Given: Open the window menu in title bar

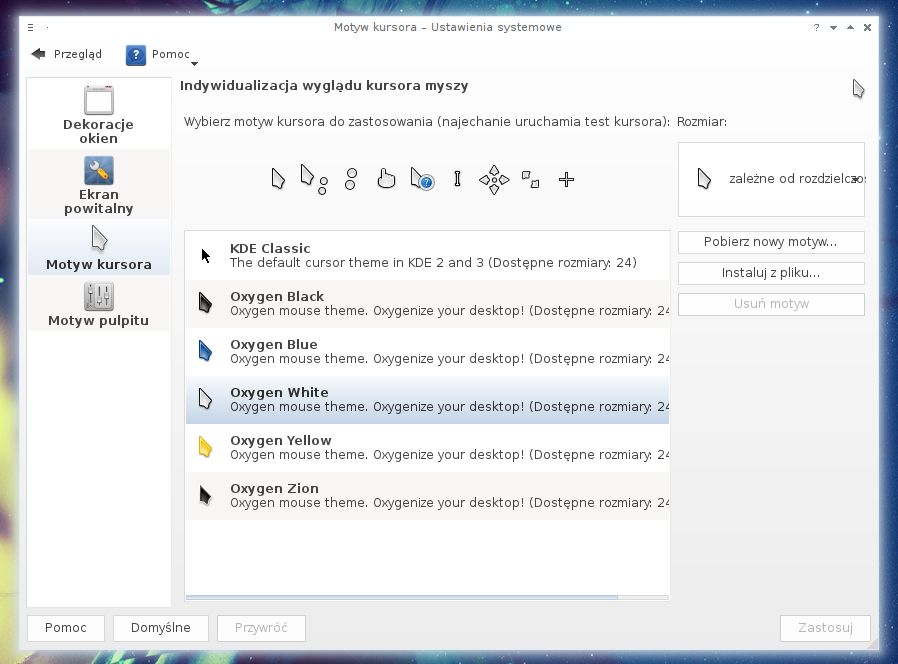Looking at the screenshot, I should (x=30, y=27).
